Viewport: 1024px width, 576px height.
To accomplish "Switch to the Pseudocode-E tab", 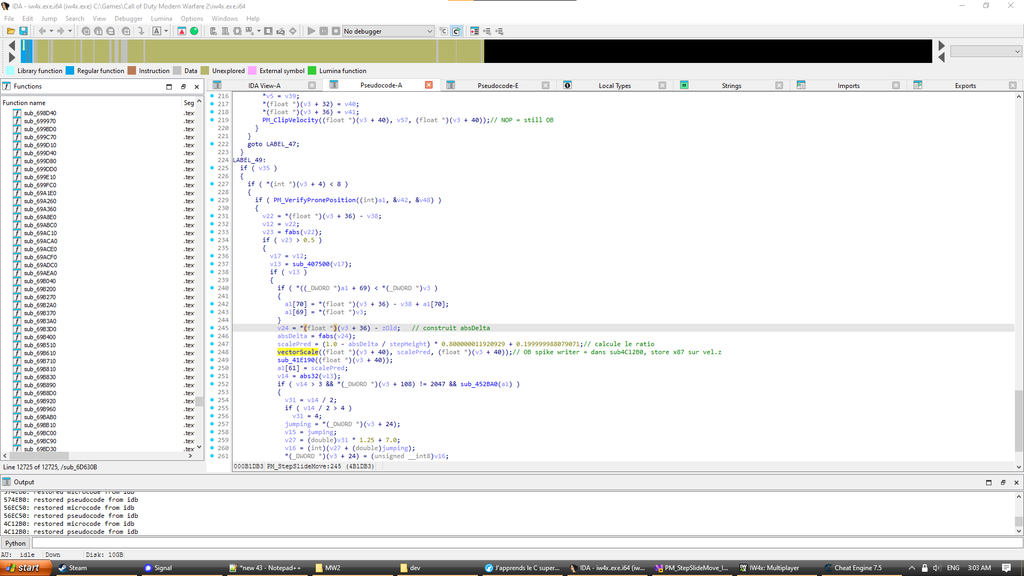I will pos(497,86).
